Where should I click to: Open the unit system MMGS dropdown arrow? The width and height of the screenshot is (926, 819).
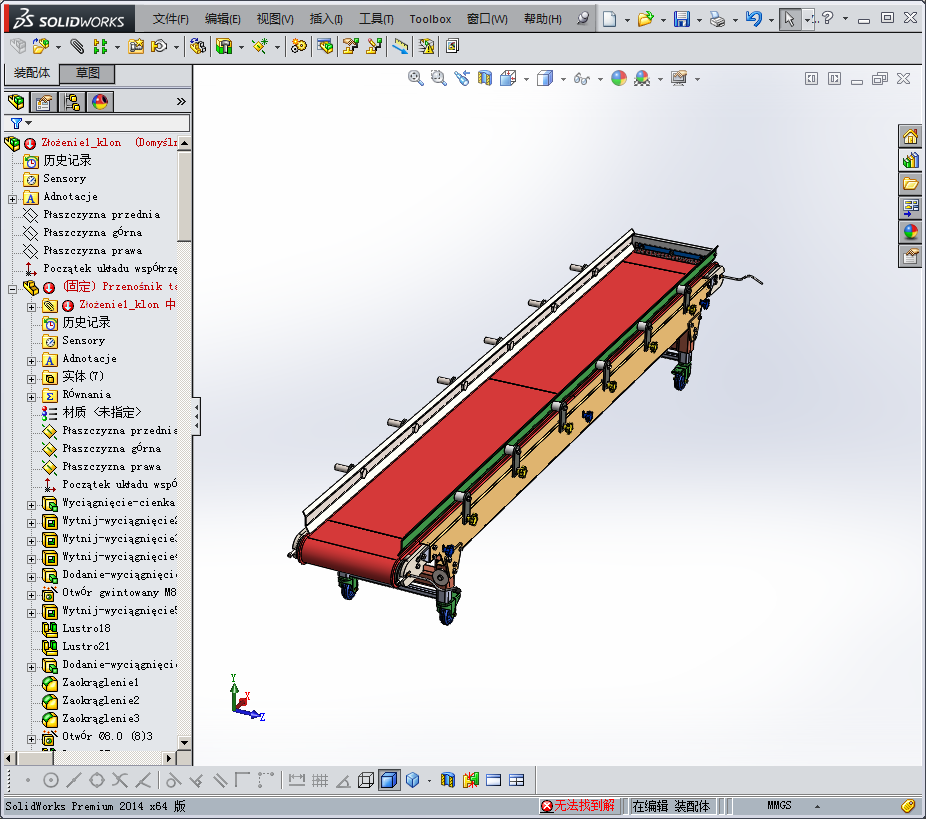tap(817, 806)
